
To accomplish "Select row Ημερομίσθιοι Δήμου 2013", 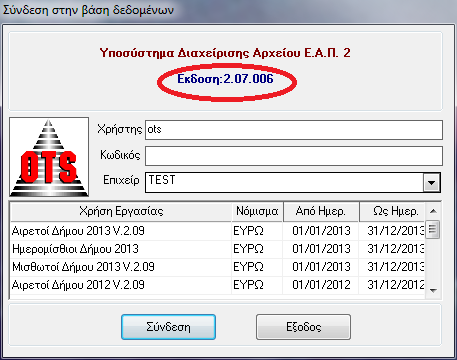I will click(x=217, y=249).
